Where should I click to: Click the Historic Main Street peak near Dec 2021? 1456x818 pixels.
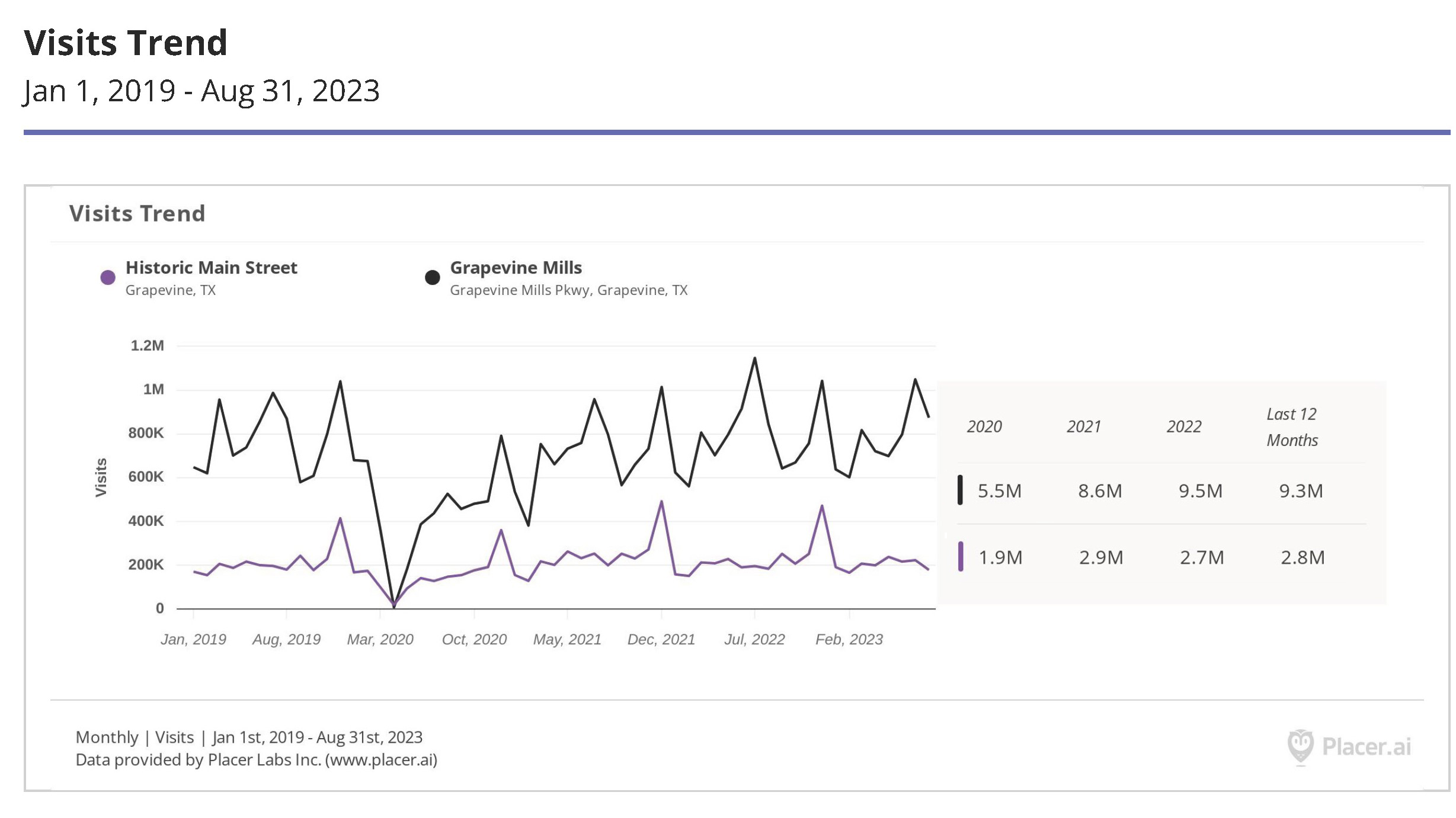661,502
